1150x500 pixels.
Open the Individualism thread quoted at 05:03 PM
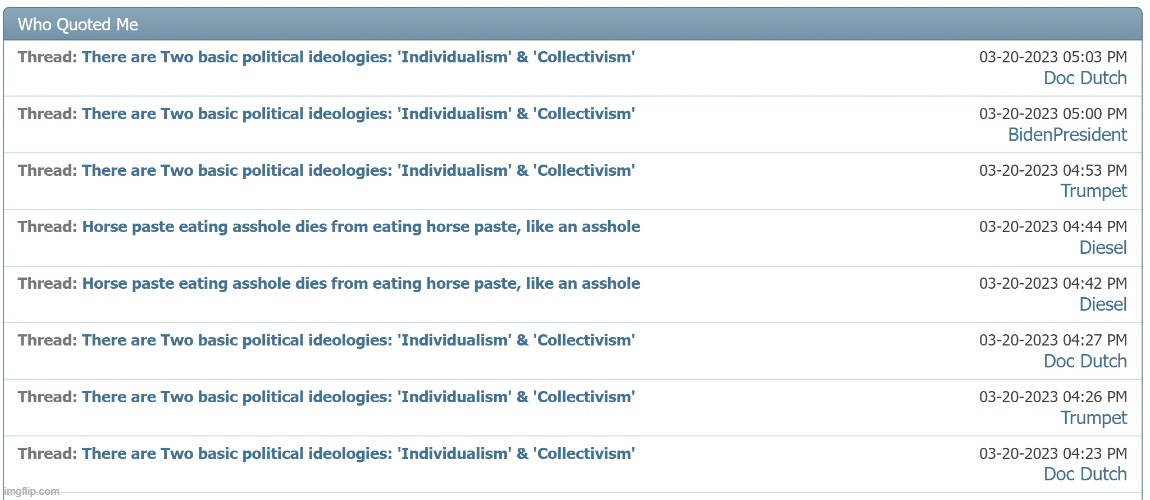pos(357,57)
